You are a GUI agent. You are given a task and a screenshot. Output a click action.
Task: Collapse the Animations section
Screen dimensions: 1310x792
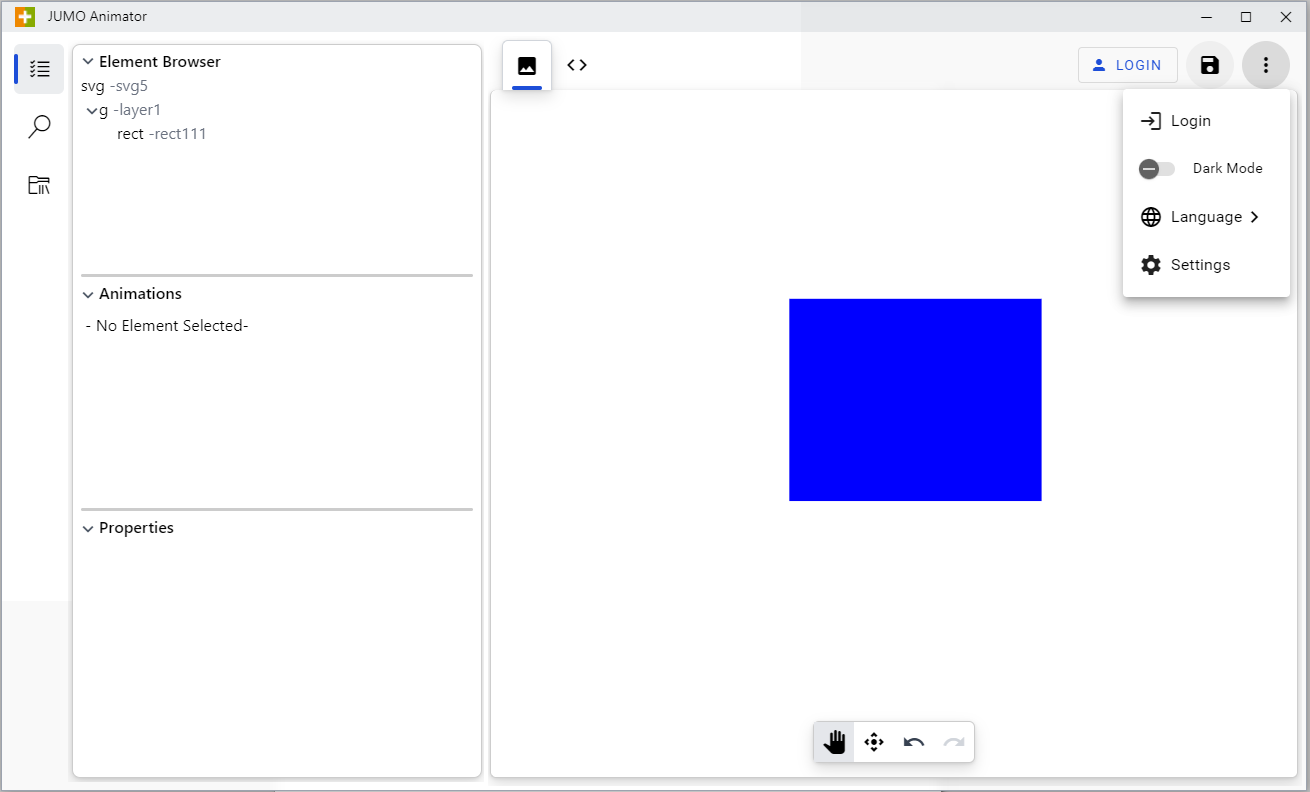pyautogui.click(x=88, y=294)
